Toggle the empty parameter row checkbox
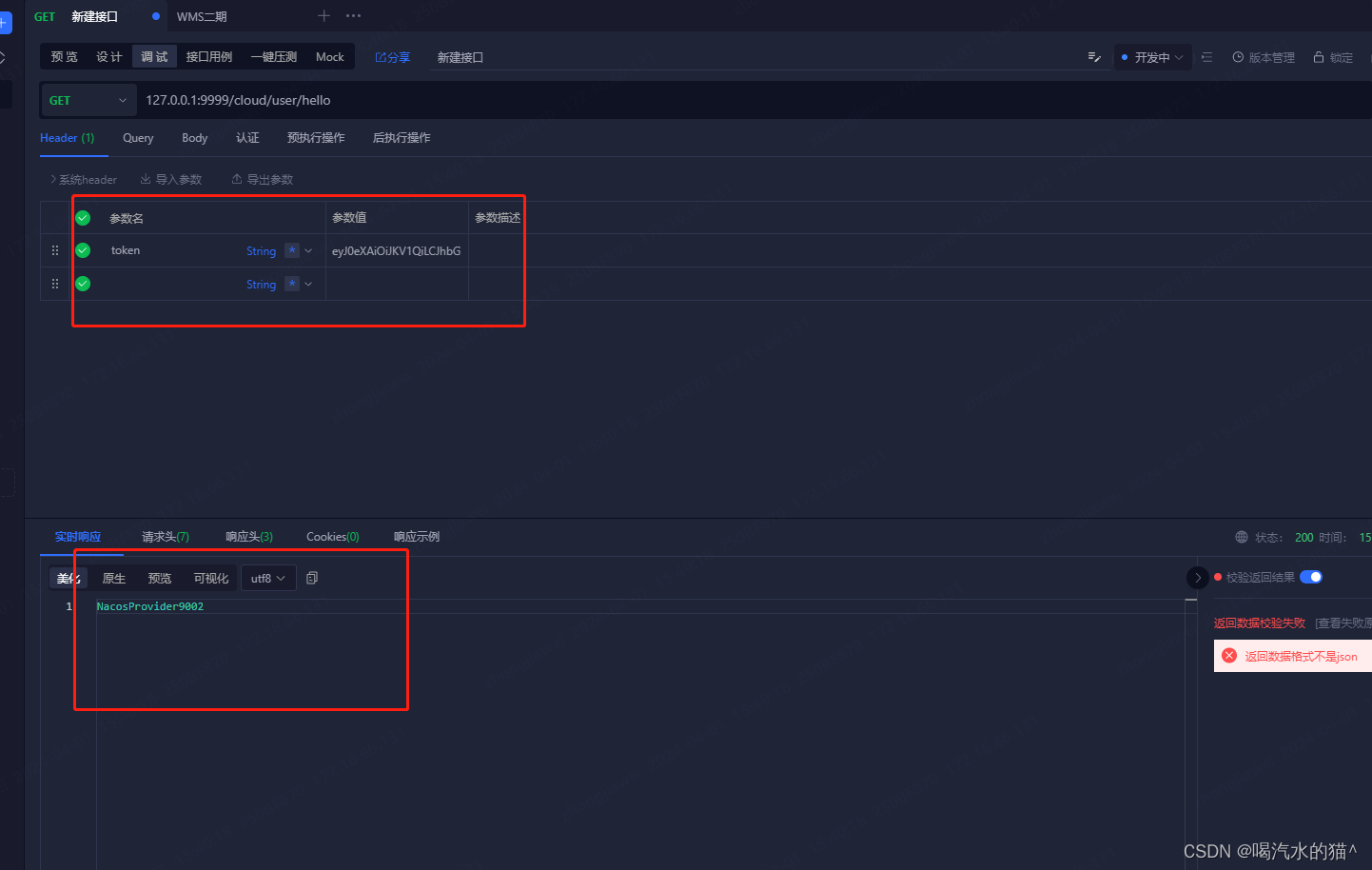Screen dimensions: 1372x870 coord(83,284)
